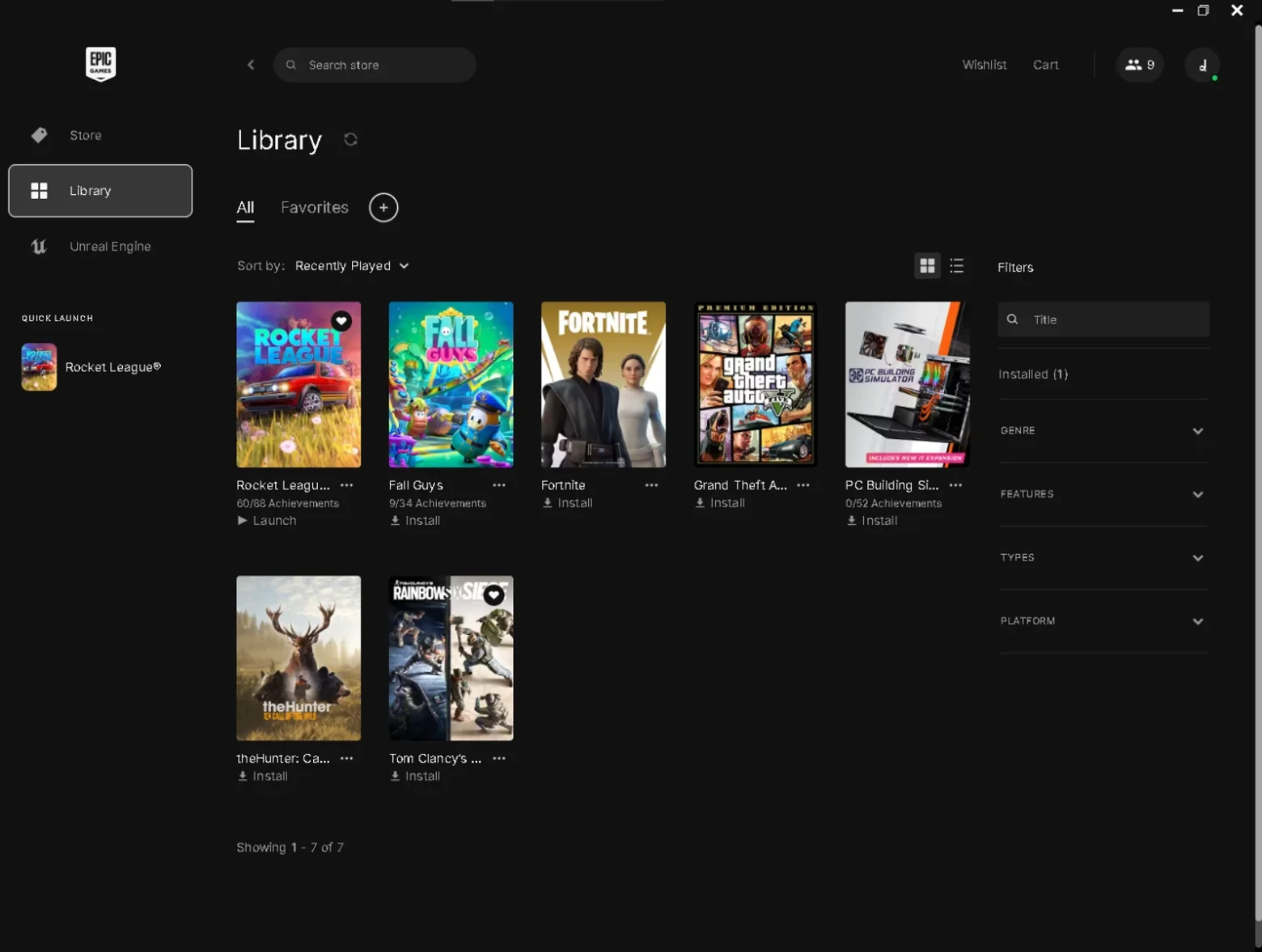
Task: Filter by Installed (1) games
Action: point(1033,374)
